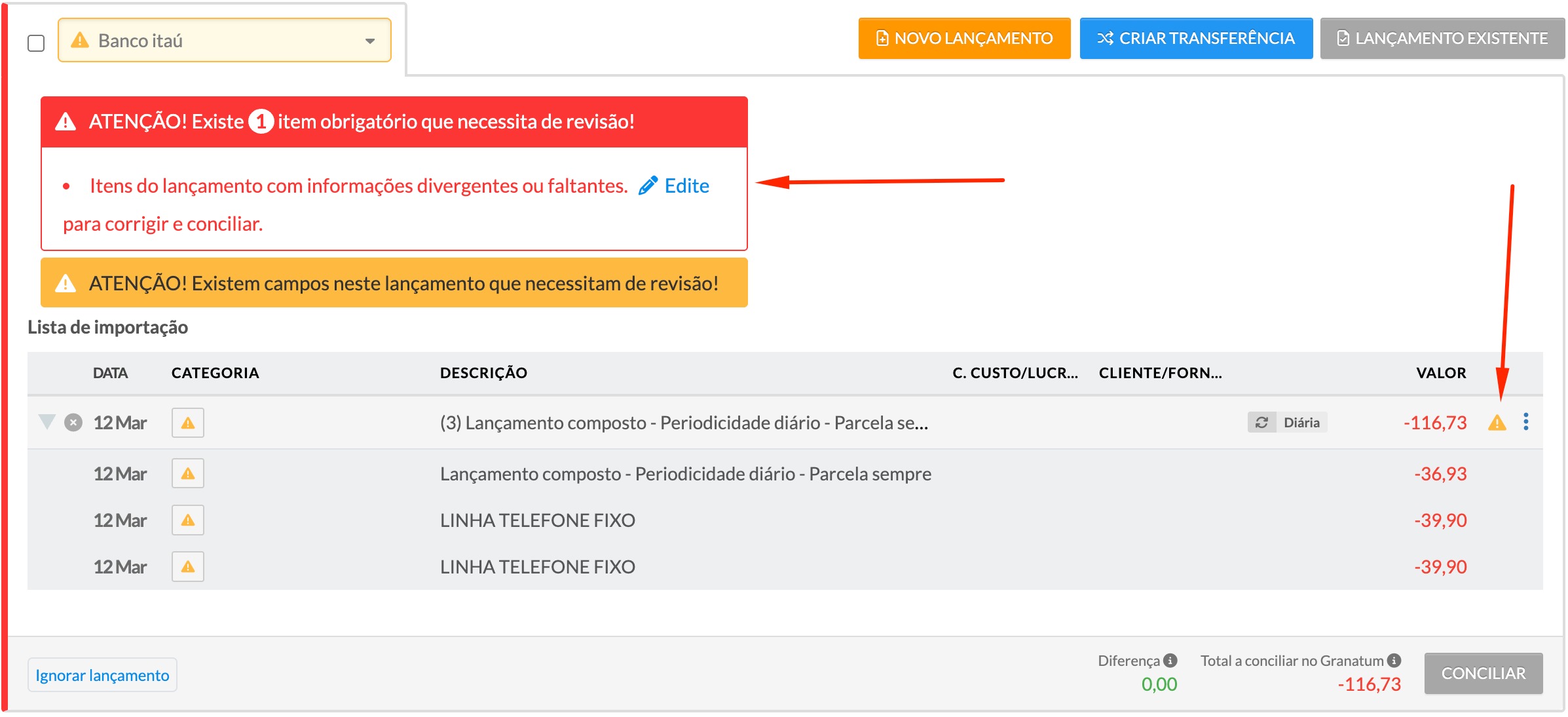The width and height of the screenshot is (1568, 717).
Task: Click the category warning icon on the -36,93 row
Action: (x=188, y=474)
